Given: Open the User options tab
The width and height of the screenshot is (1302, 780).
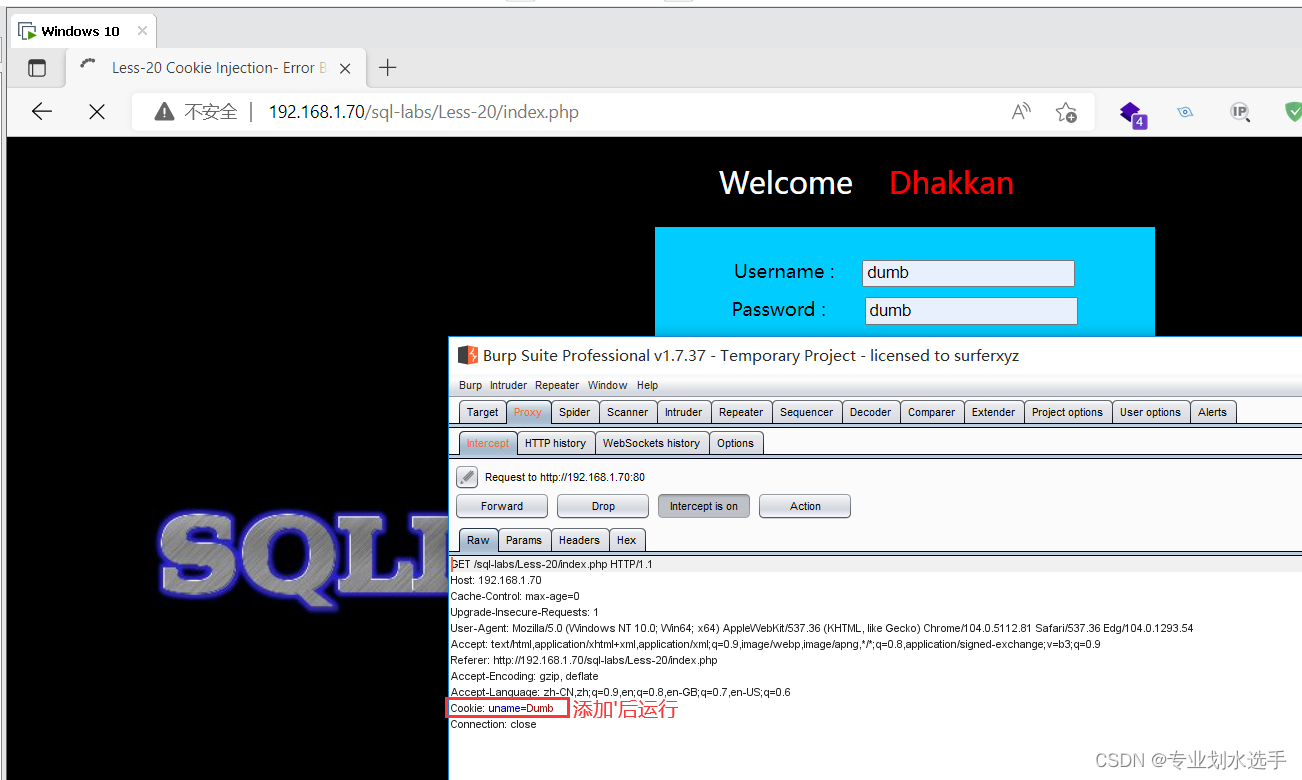Looking at the screenshot, I should tap(1150, 412).
